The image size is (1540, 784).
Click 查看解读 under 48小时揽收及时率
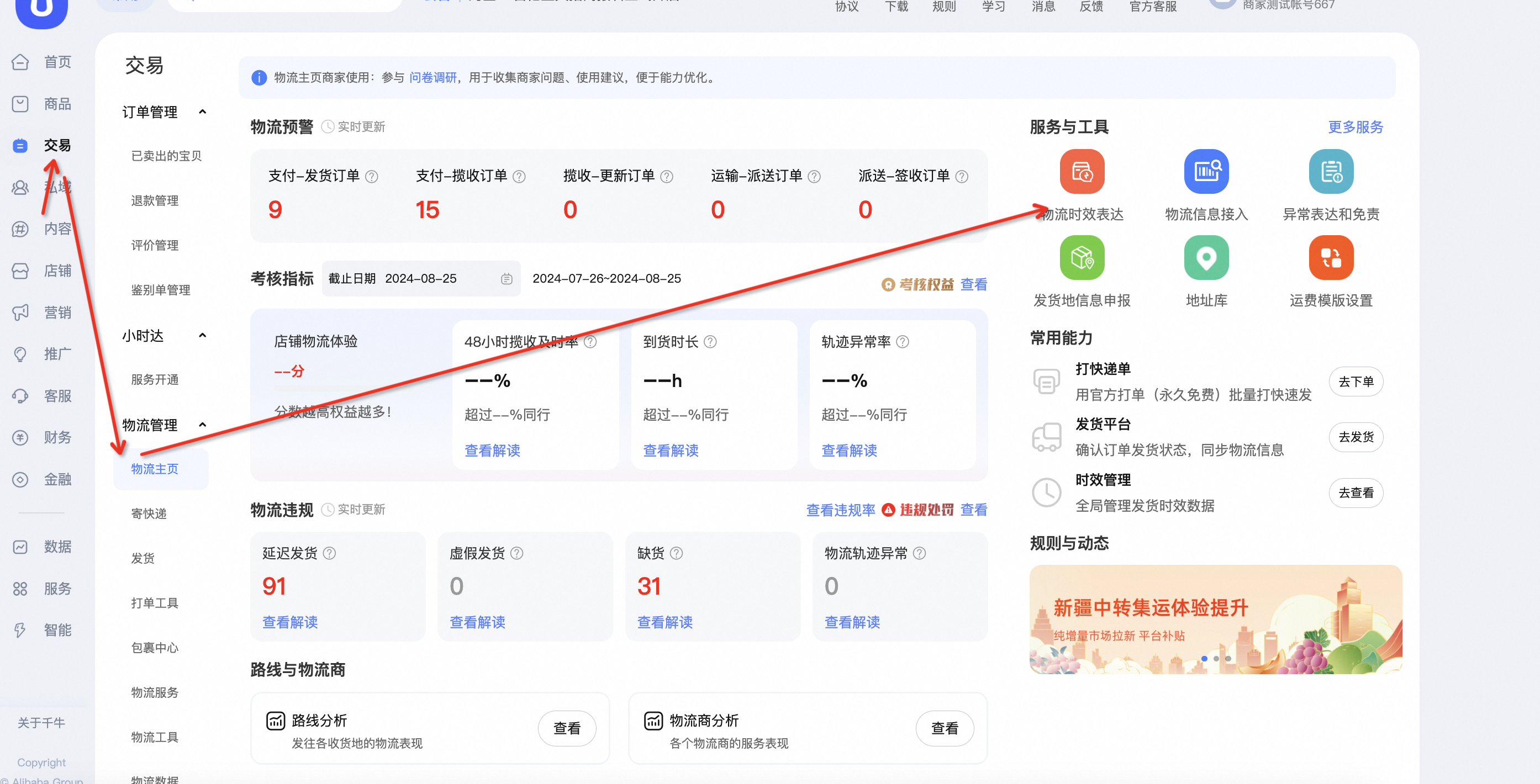coord(492,451)
